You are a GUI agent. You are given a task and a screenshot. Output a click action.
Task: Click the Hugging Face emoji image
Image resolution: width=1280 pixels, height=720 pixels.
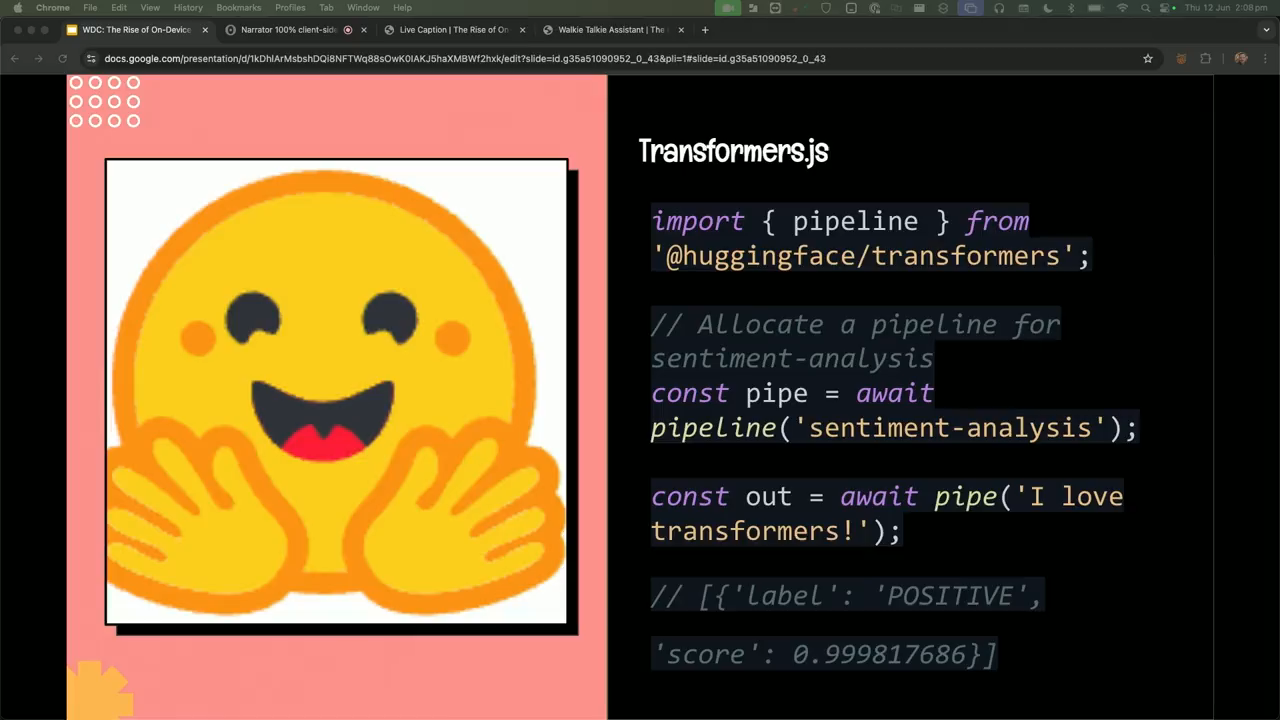(336, 391)
